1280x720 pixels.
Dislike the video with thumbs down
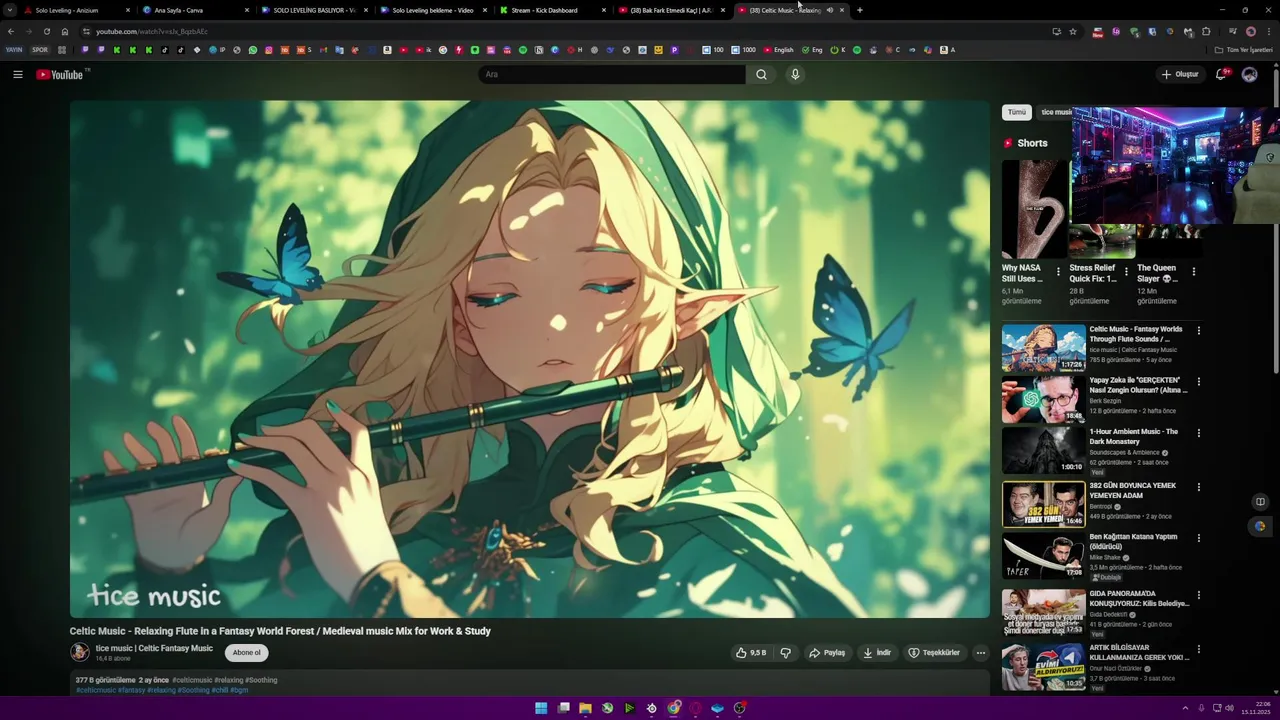pos(785,653)
